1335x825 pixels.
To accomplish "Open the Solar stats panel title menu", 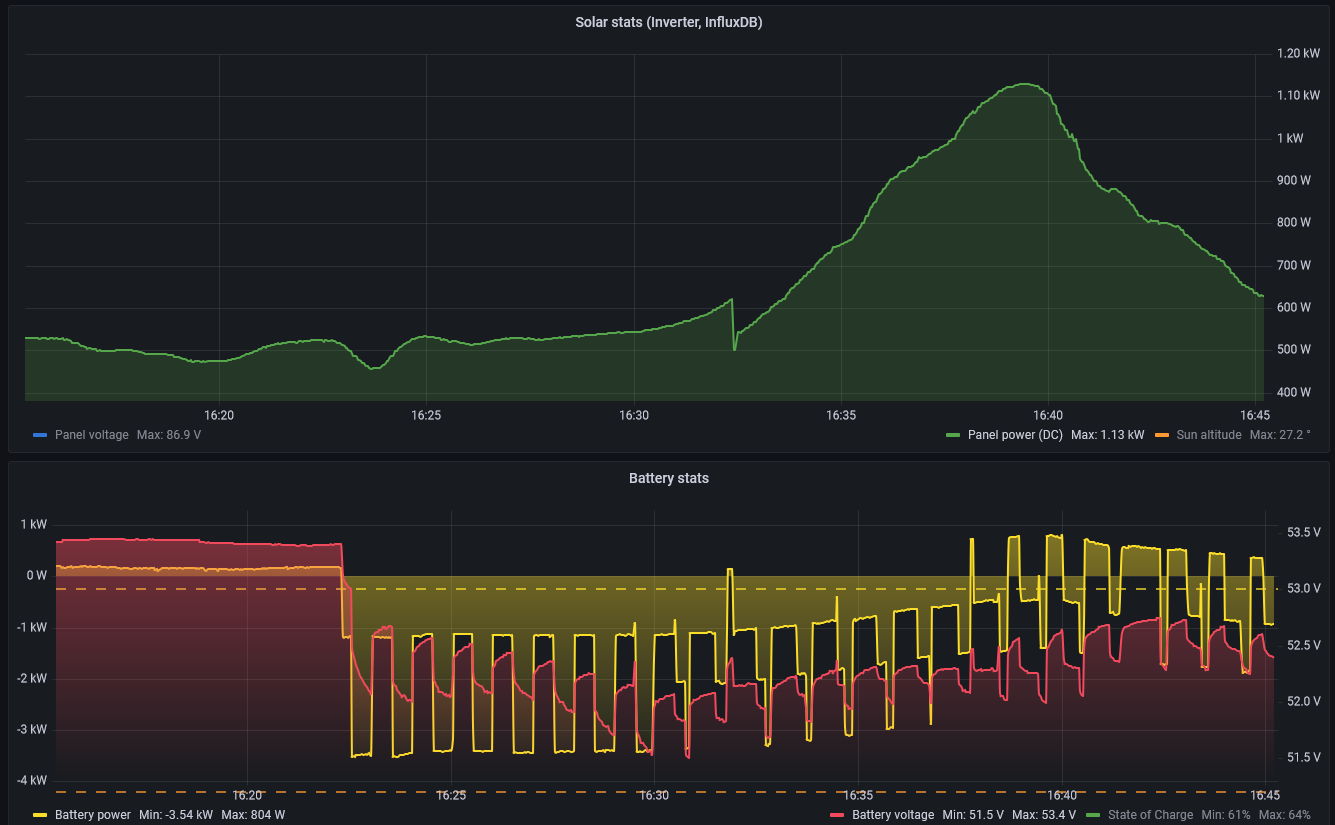I will tap(668, 22).
